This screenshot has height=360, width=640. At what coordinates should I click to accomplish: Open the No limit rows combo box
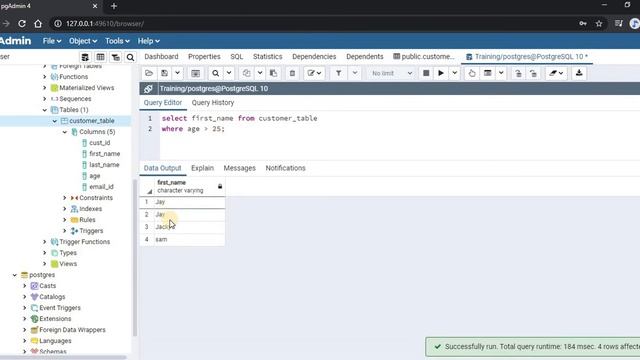(x=391, y=73)
